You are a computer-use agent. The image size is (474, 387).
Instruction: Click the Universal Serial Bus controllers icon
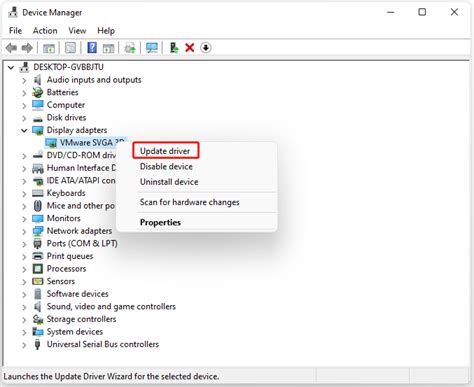point(38,344)
